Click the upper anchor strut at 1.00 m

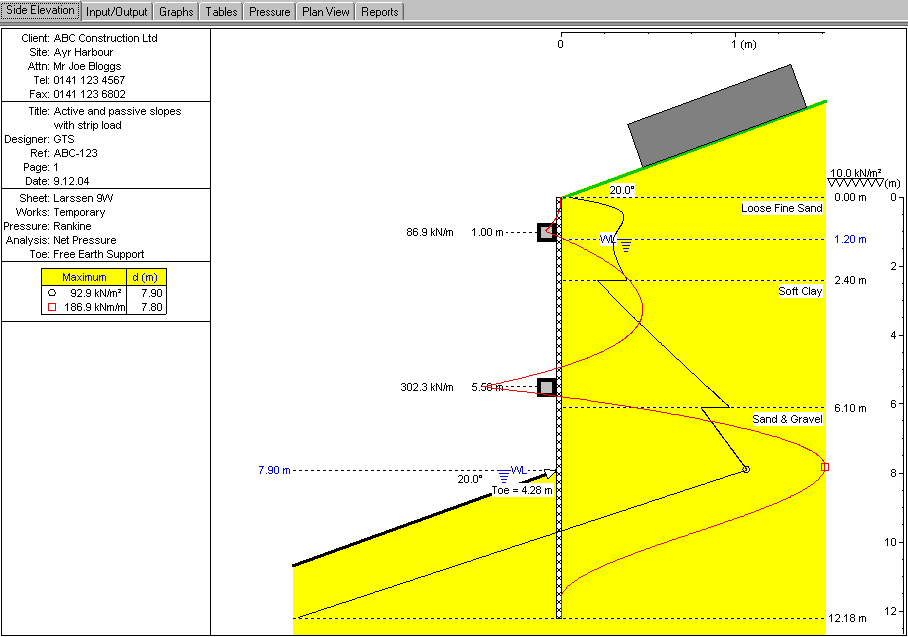click(x=547, y=232)
